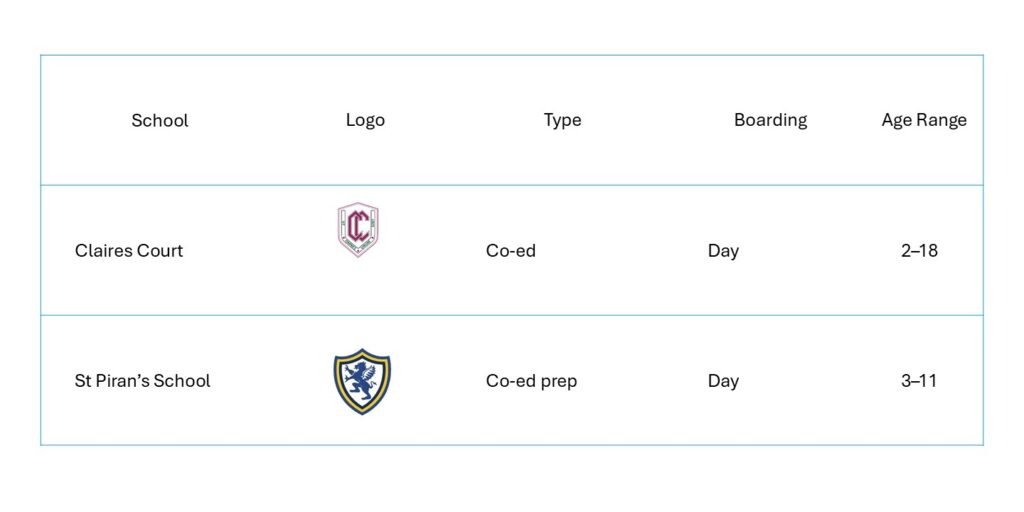The height and width of the screenshot is (512, 1024).
Task: Select the Logo column header
Action: [365, 120]
